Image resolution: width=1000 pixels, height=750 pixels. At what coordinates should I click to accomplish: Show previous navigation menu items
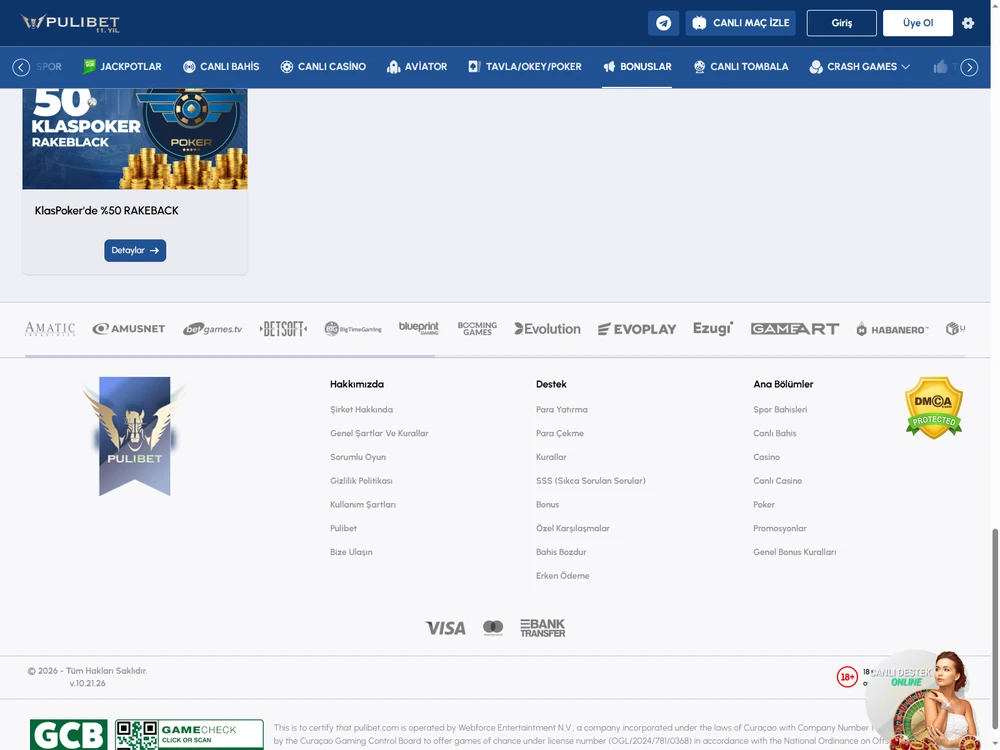(x=21, y=67)
